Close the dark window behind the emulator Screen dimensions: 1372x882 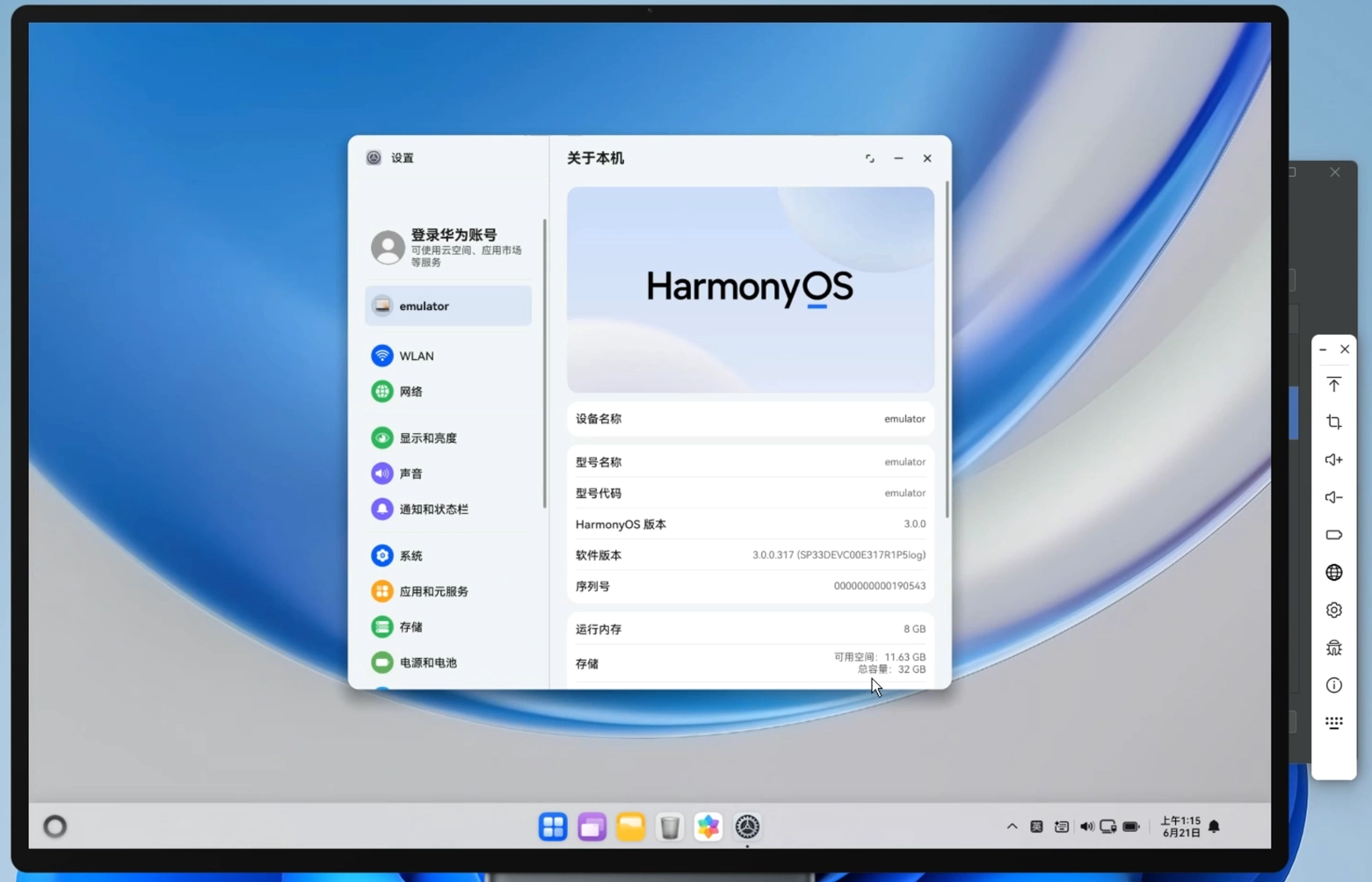tap(1335, 172)
